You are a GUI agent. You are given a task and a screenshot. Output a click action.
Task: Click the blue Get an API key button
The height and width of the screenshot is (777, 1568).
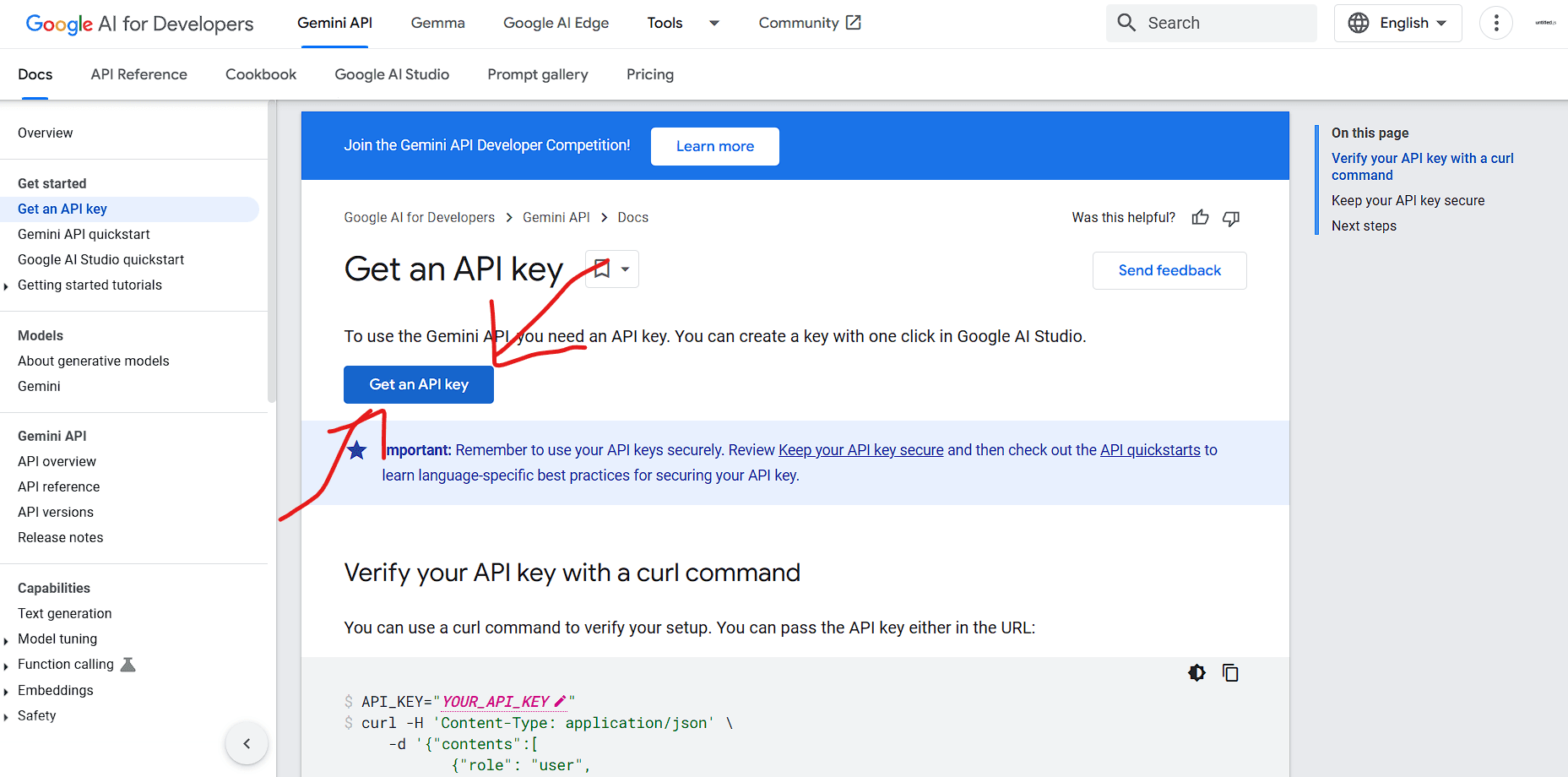(418, 384)
